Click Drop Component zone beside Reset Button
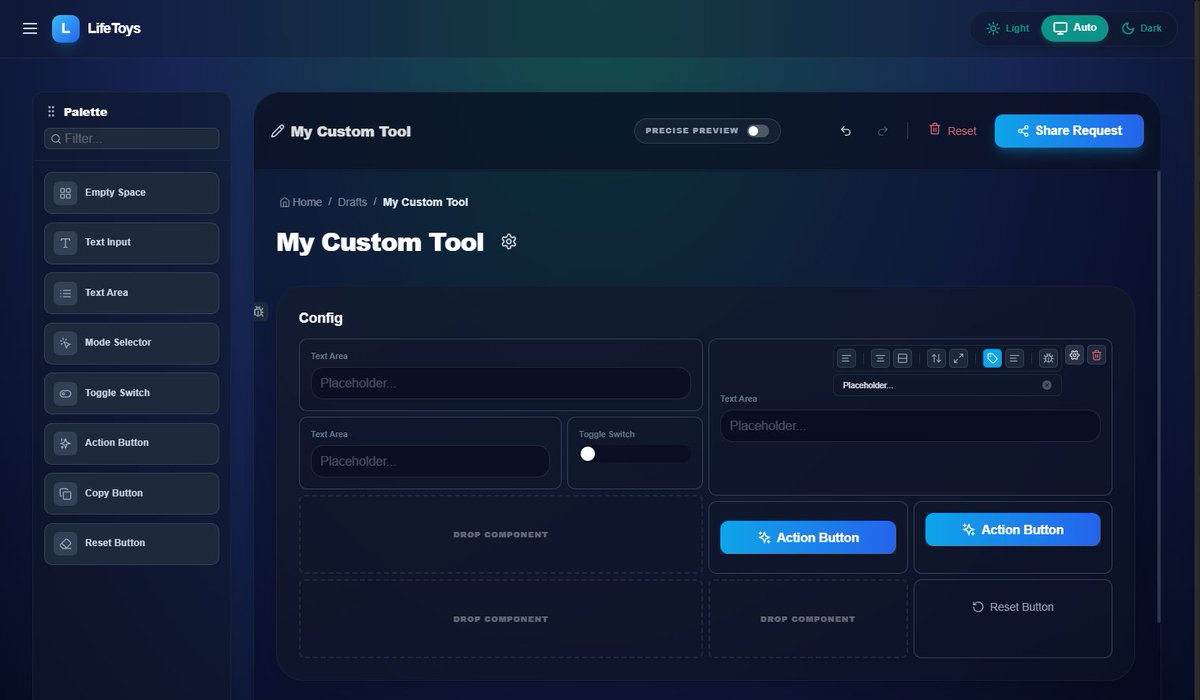This screenshot has width=1200, height=700. point(808,619)
